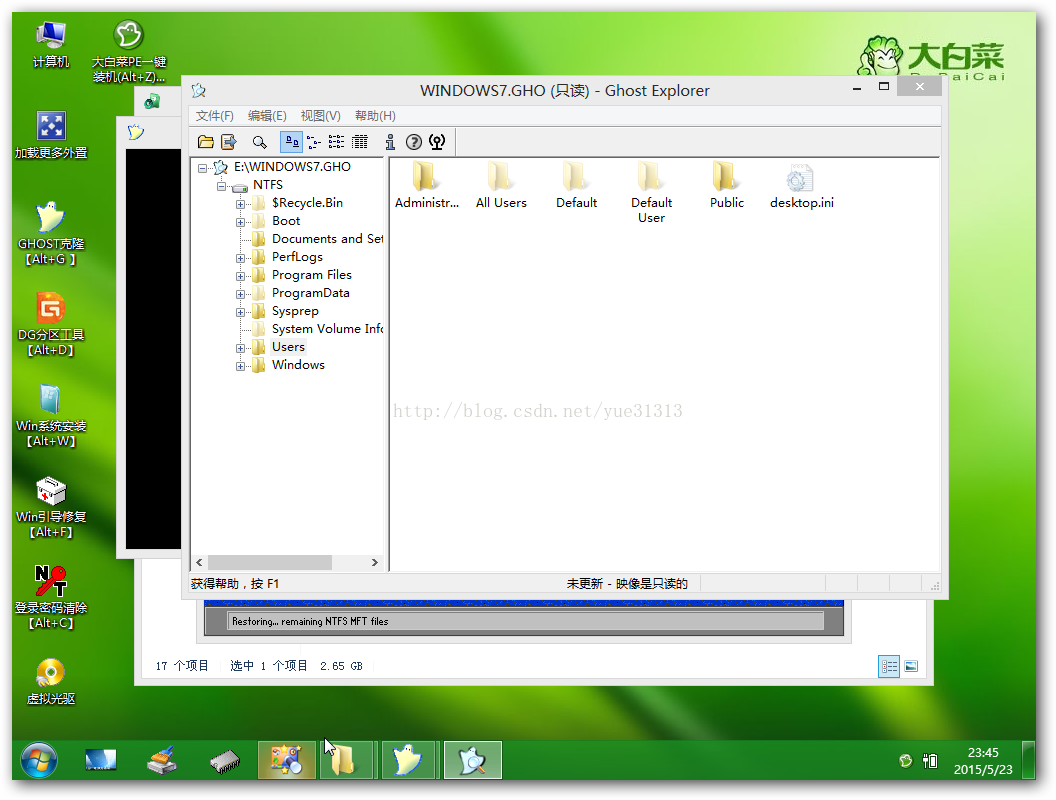Image resolution: width=1056 pixels, height=800 pixels.
Task: Expand the Windows folder node
Action: [240, 366]
